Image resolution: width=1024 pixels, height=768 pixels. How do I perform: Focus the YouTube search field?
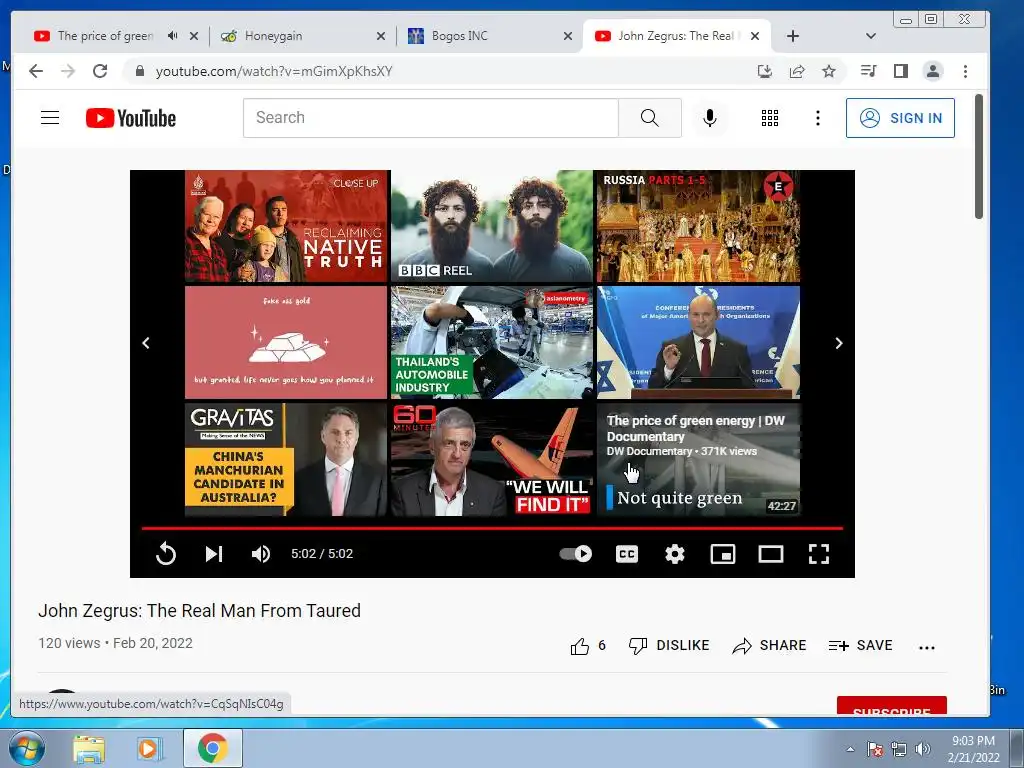(x=430, y=118)
